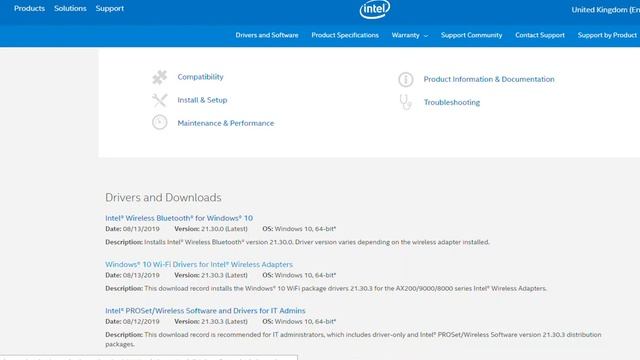
Task: Open the Support menu in the top bar
Action: 110,9
